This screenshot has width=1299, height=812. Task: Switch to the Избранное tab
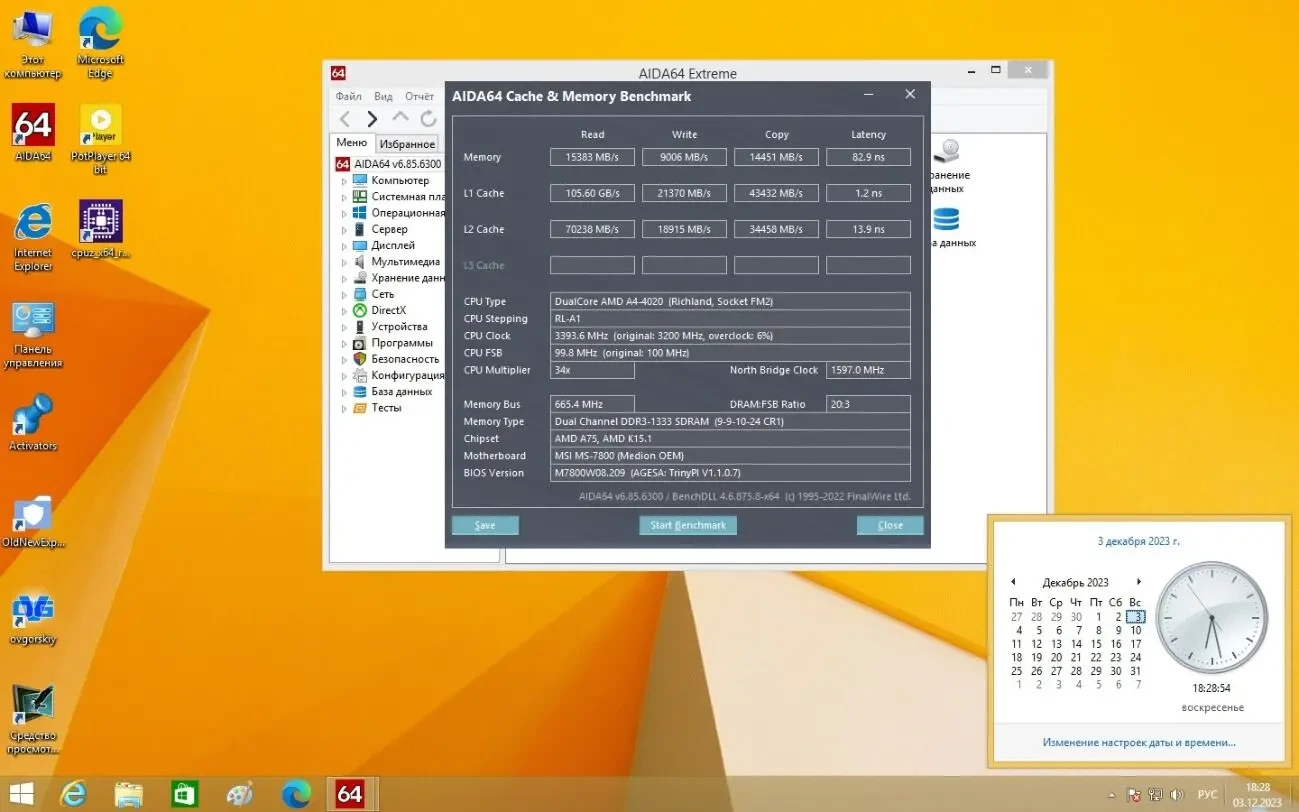(x=406, y=143)
